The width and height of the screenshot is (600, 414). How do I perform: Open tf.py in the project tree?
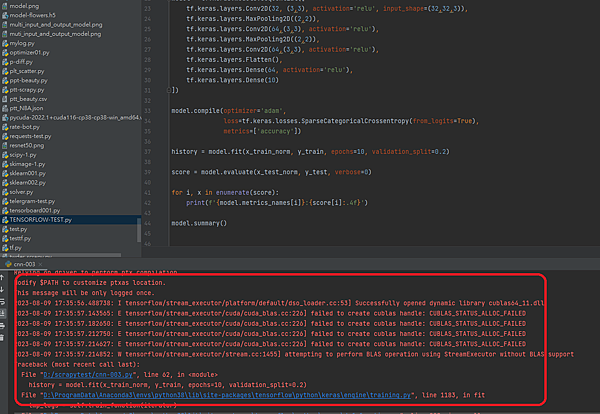16,248
